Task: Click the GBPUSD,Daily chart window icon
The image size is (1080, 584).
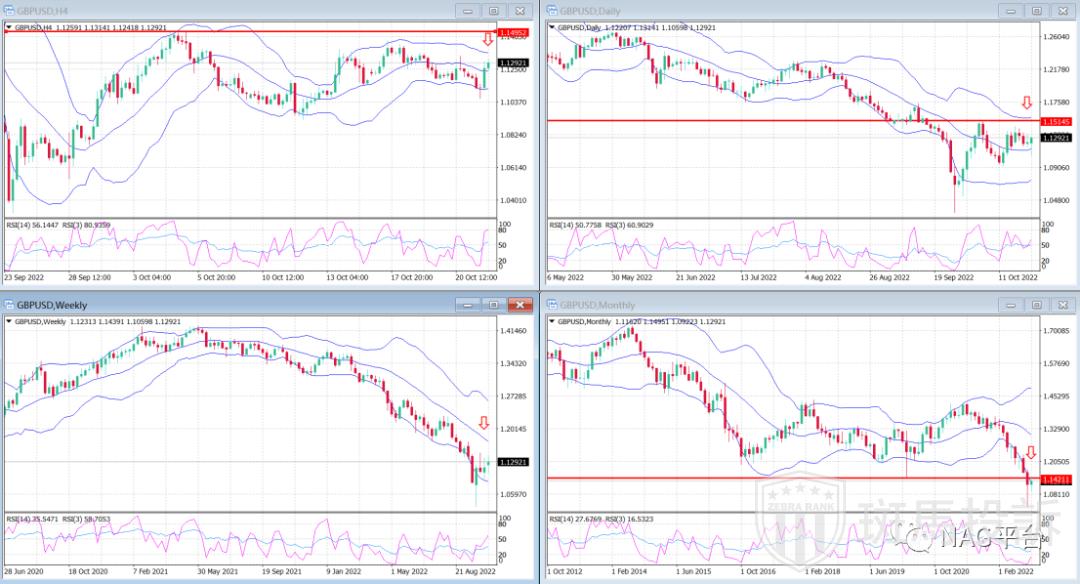Action: click(551, 10)
